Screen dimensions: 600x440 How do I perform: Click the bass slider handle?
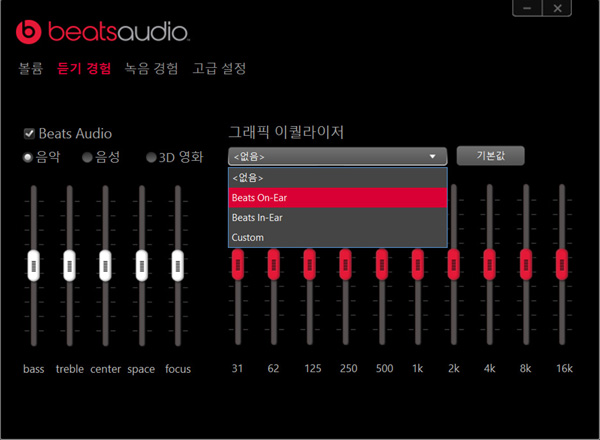click(34, 266)
